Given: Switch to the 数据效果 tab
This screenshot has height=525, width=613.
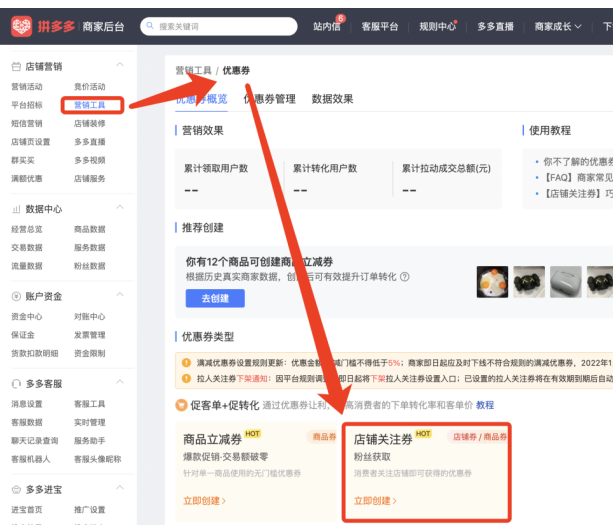Looking at the screenshot, I should click(x=332, y=99).
